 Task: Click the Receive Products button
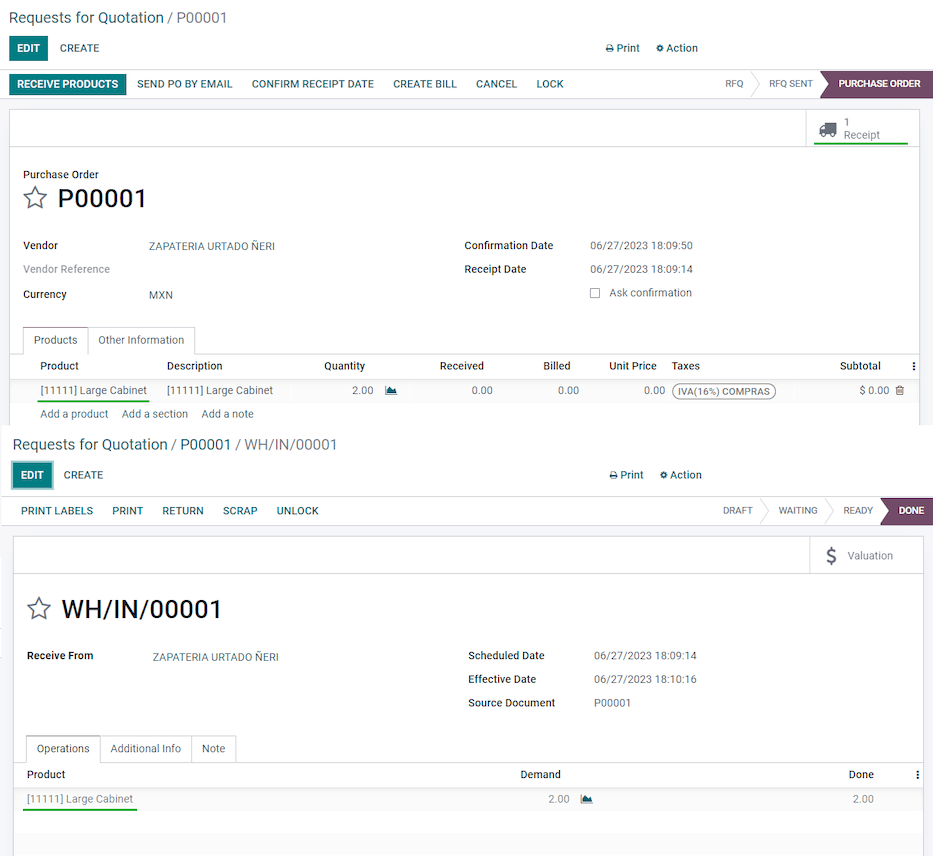coord(68,84)
